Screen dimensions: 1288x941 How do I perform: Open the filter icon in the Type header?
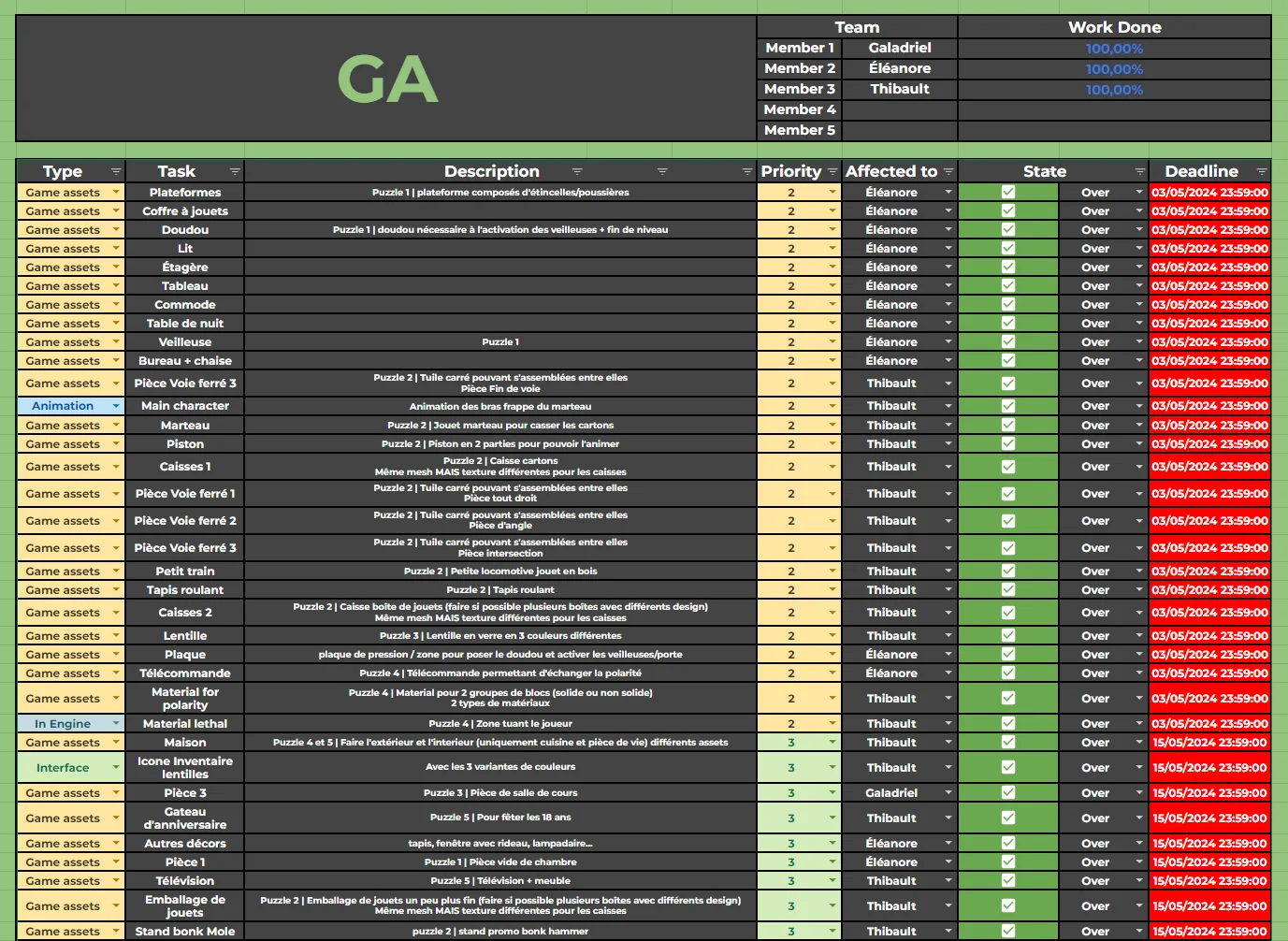(116, 171)
